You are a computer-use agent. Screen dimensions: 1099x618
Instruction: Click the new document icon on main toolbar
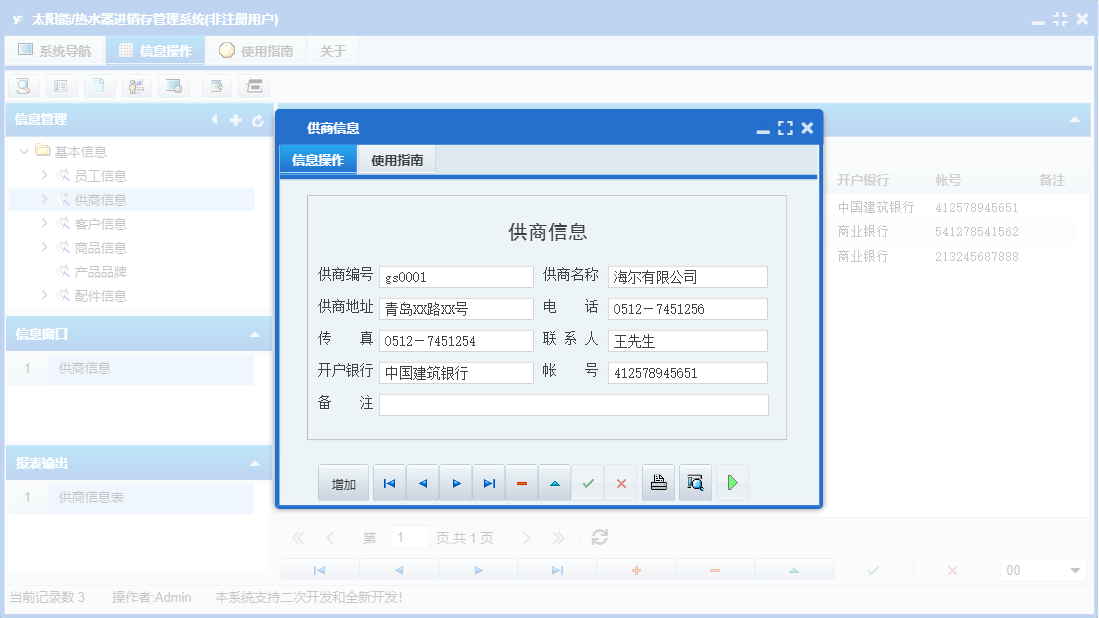(98, 86)
